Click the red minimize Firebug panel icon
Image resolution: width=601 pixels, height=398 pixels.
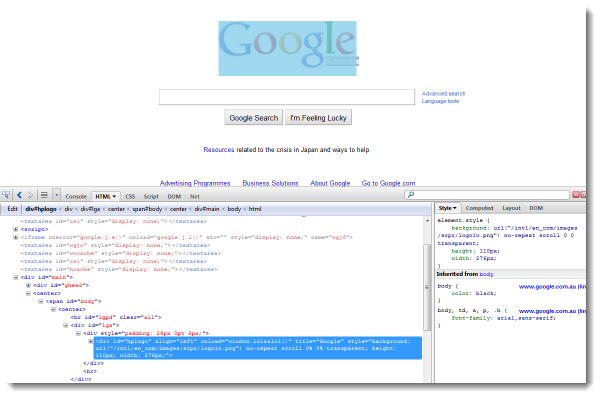(576, 195)
